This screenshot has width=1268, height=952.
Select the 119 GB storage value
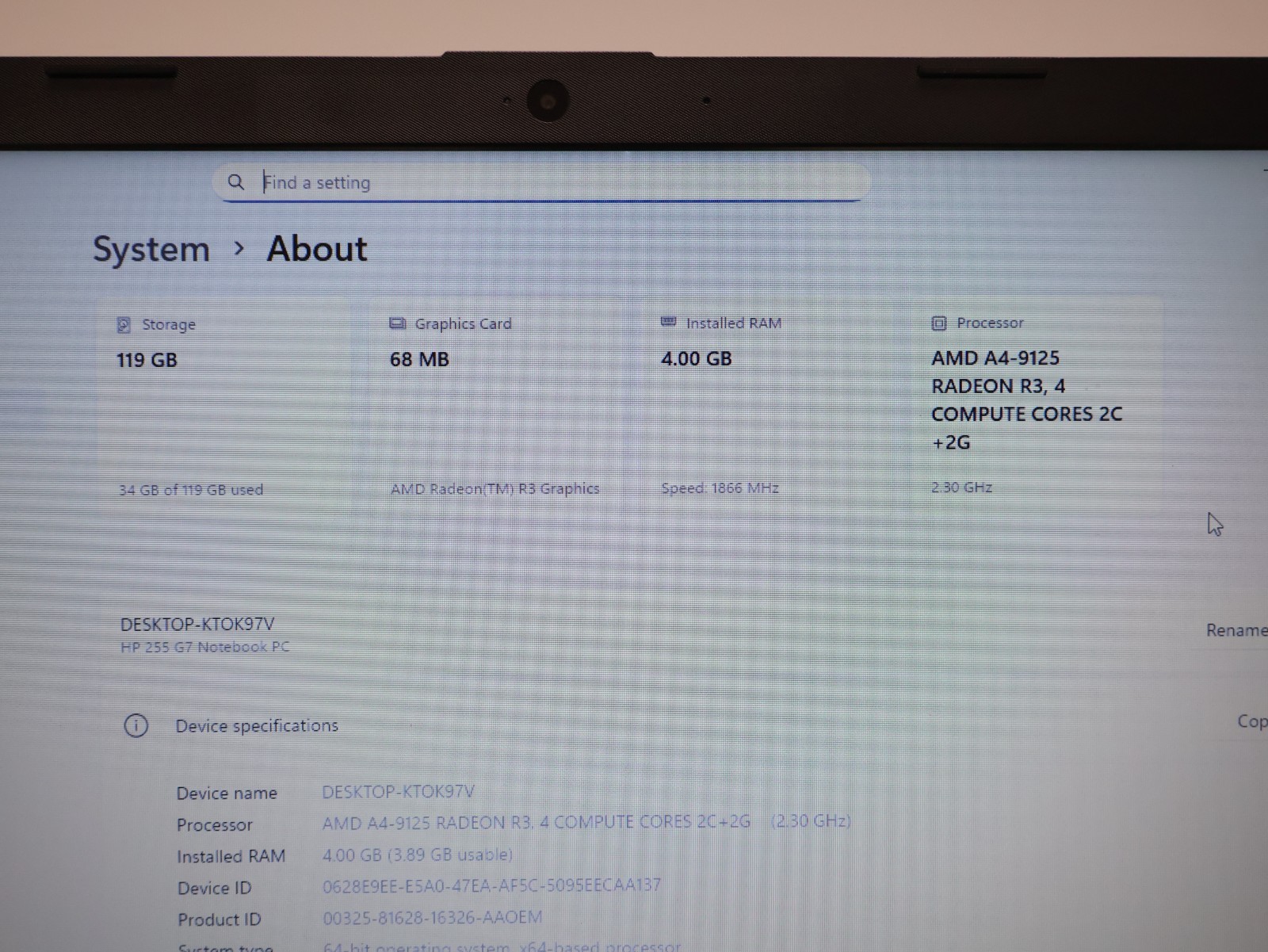click(147, 360)
